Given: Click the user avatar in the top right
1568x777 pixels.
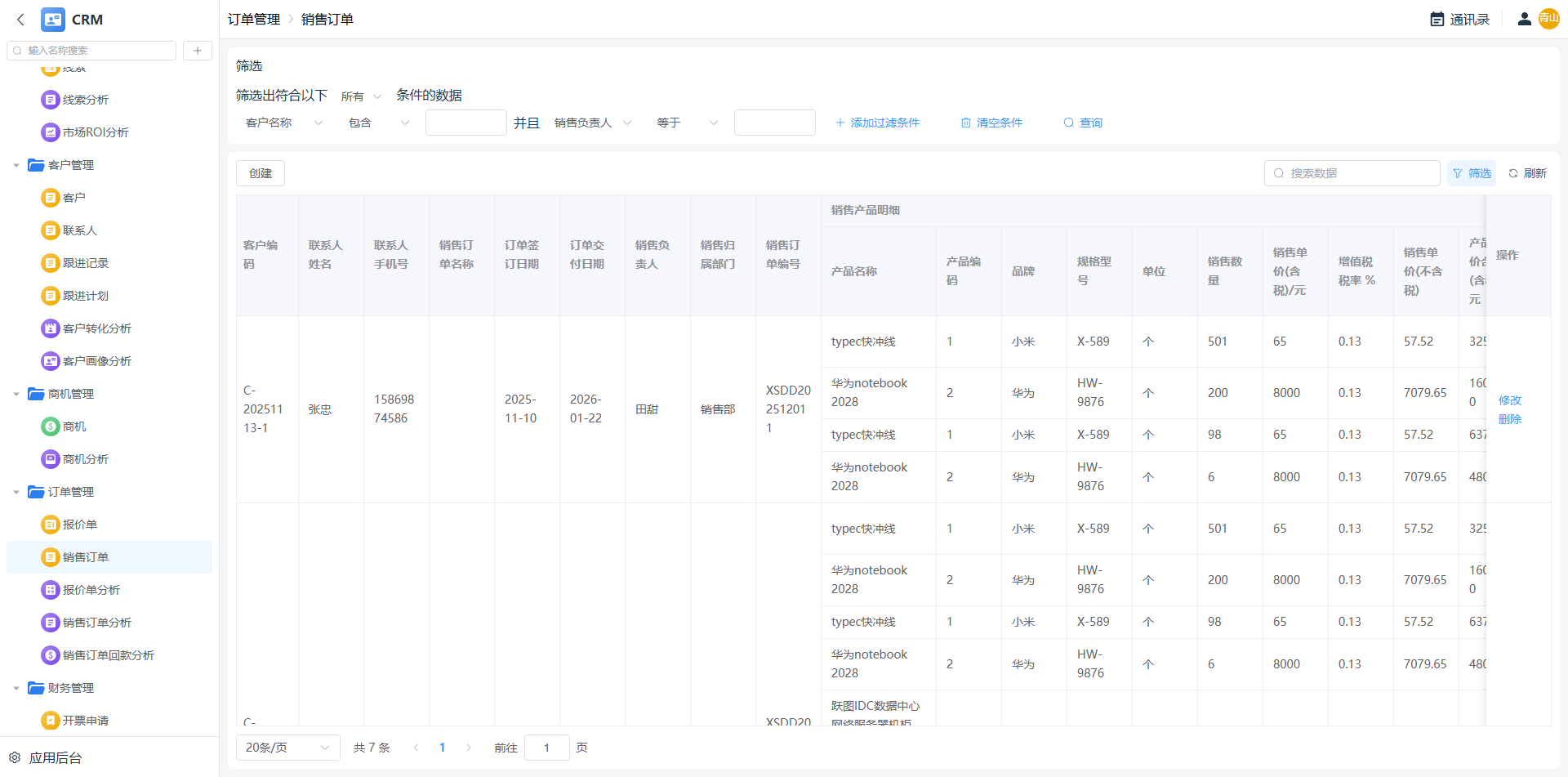Looking at the screenshot, I should (1548, 19).
